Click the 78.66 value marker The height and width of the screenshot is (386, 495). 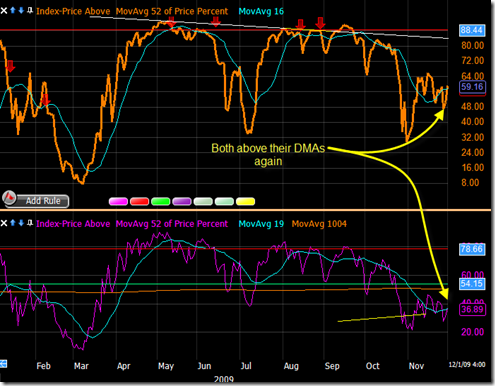(x=472, y=249)
